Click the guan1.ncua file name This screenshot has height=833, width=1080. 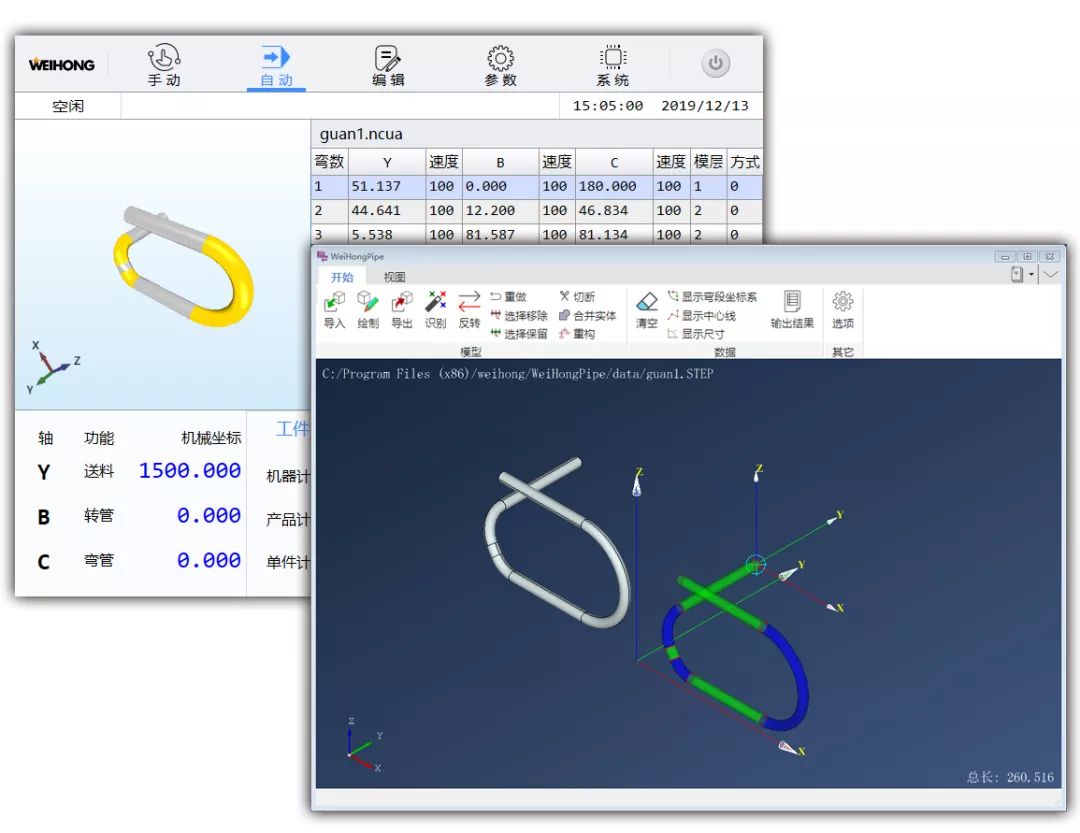[x=361, y=134]
